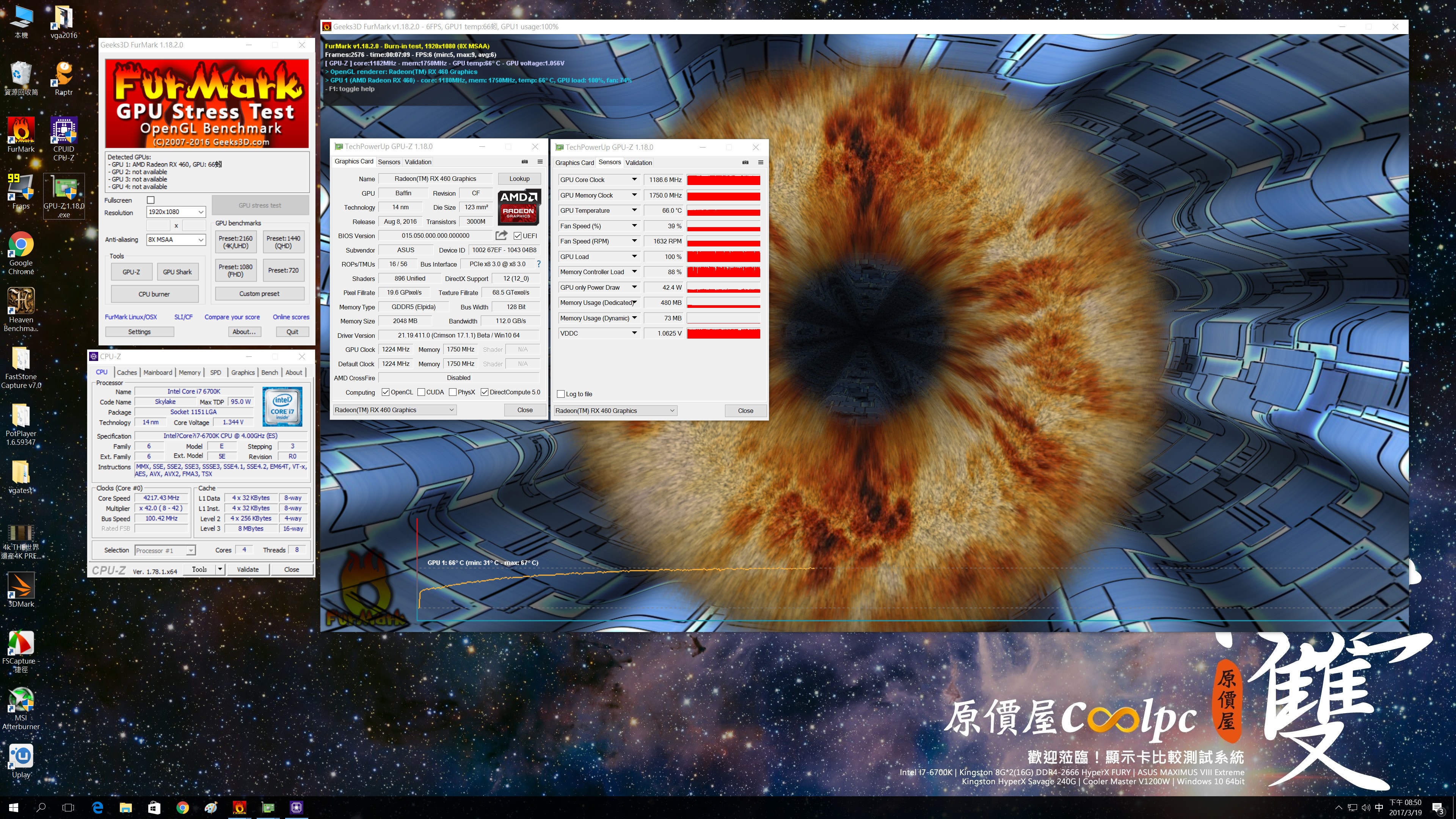Launch MSI Afterburner from the desktop
Image resolution: width=1456 pixels, height=819 pixels.
click(21, 708)
